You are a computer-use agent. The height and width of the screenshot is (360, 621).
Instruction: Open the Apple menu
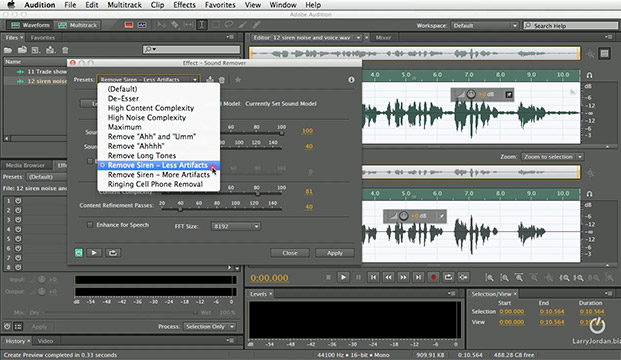(11, 5)
